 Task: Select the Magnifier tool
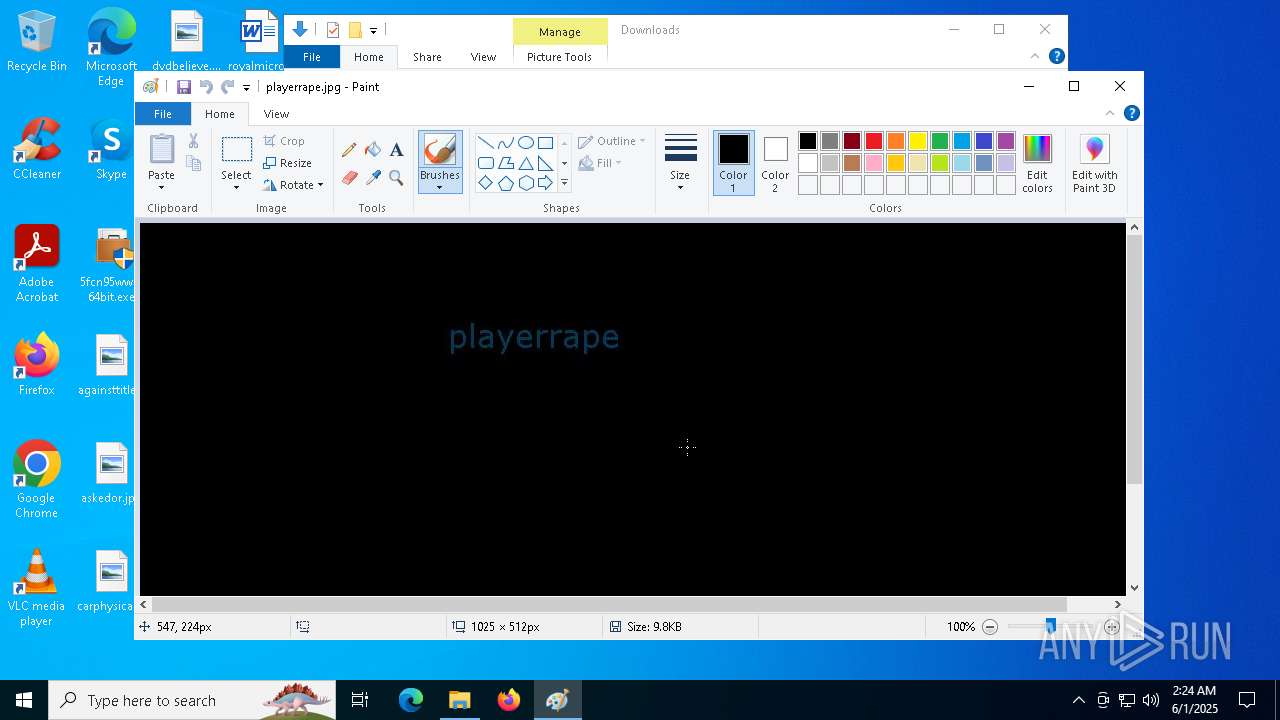coord(396,178)
